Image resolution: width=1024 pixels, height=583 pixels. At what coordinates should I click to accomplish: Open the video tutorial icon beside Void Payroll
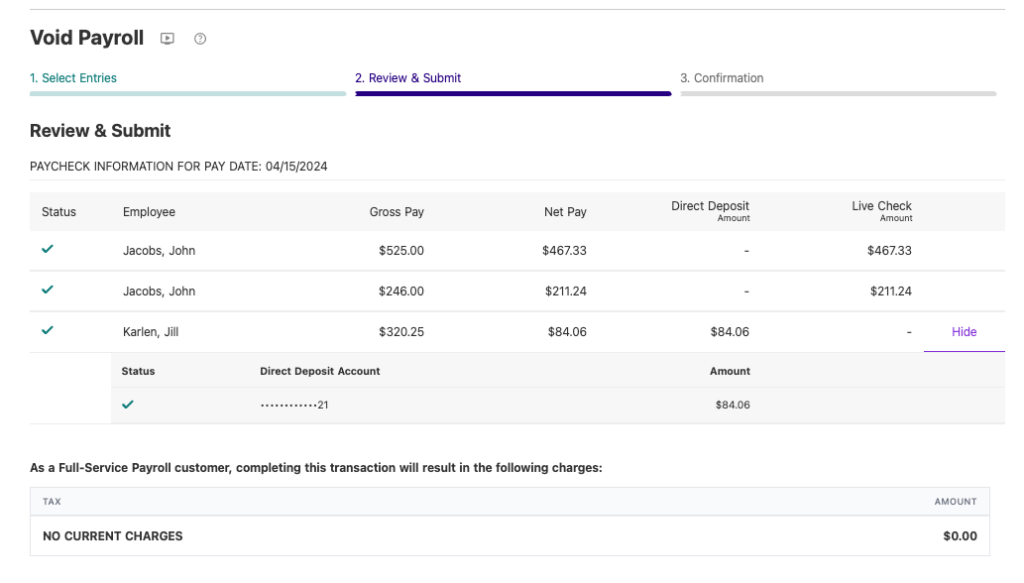click(x=167, y=39)
